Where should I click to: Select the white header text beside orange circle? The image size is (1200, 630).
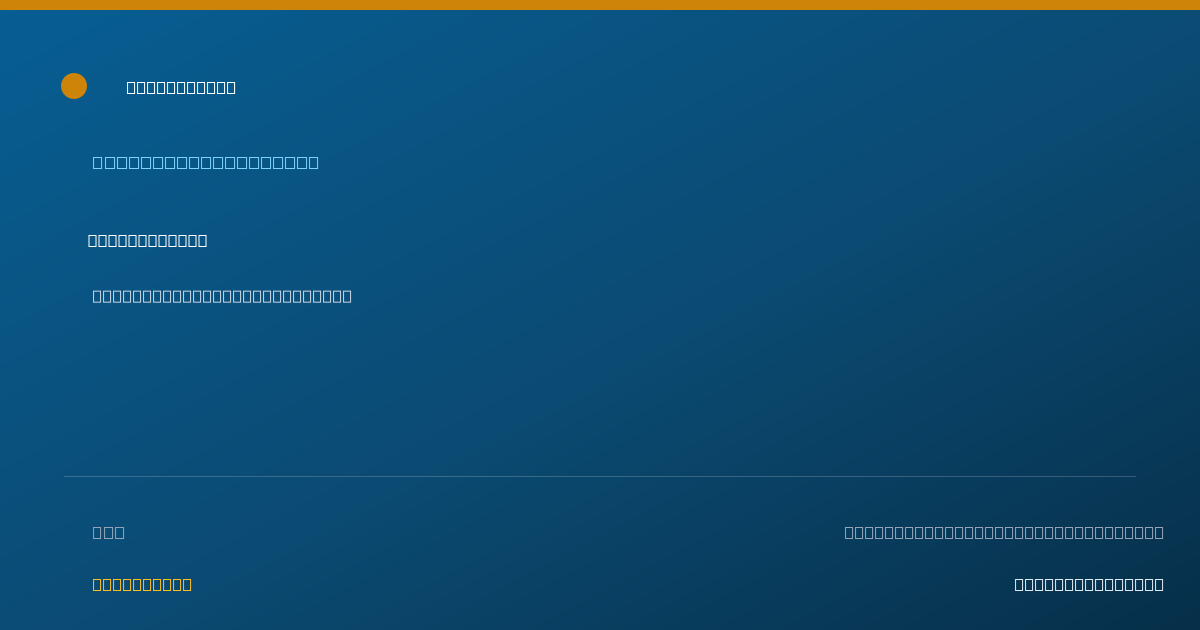coord(181,87)
